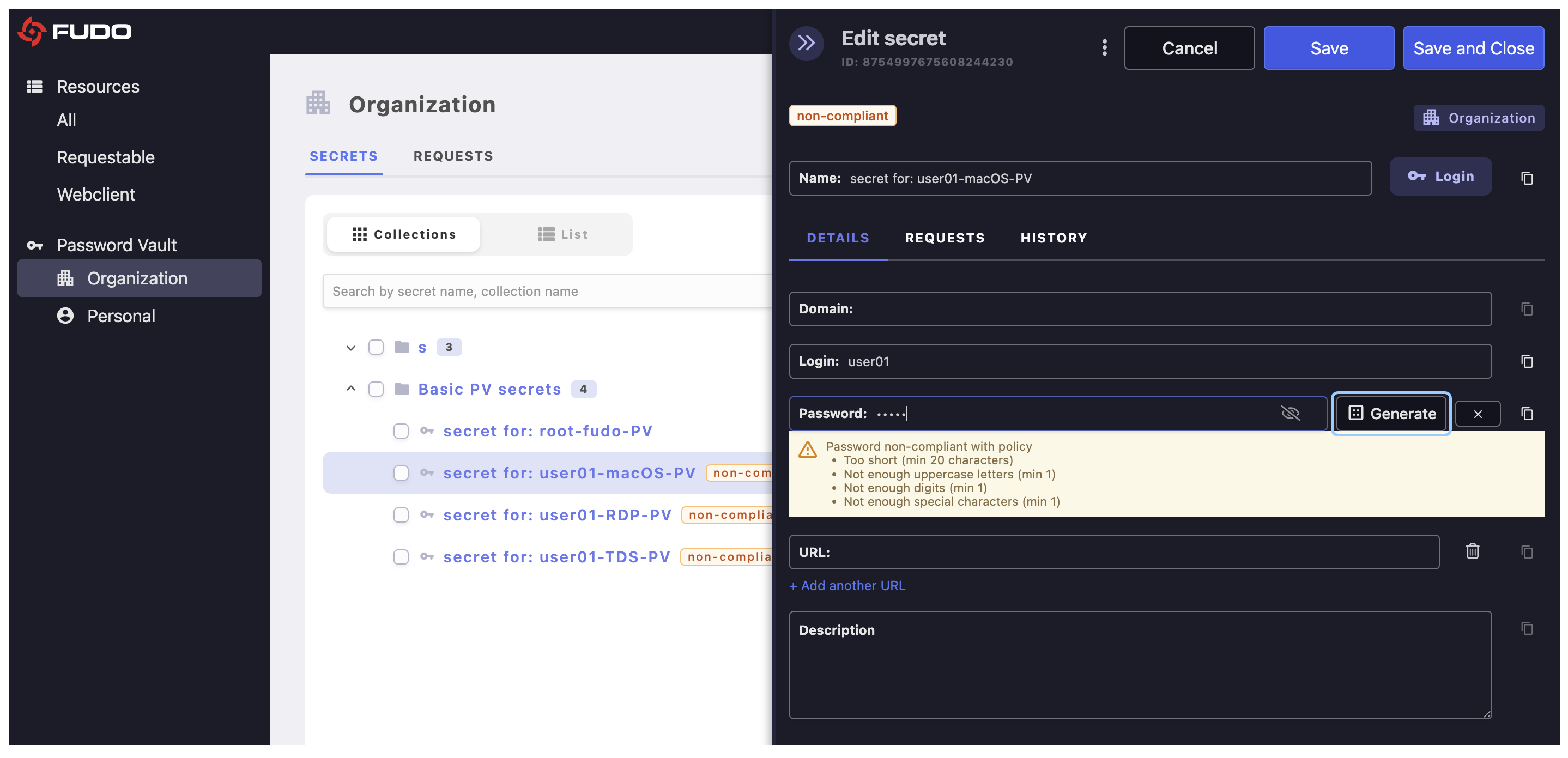Expand the s collection chevron
The width and height of the screenshot is (1568, 758).
(350, 348)
